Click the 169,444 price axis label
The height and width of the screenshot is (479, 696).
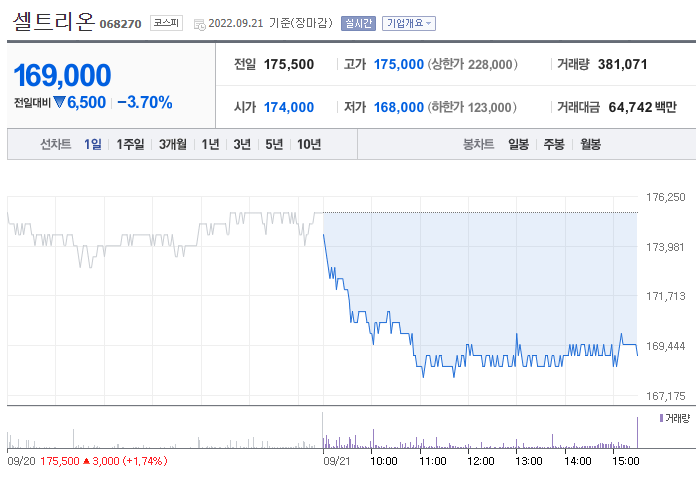(666, 346)
